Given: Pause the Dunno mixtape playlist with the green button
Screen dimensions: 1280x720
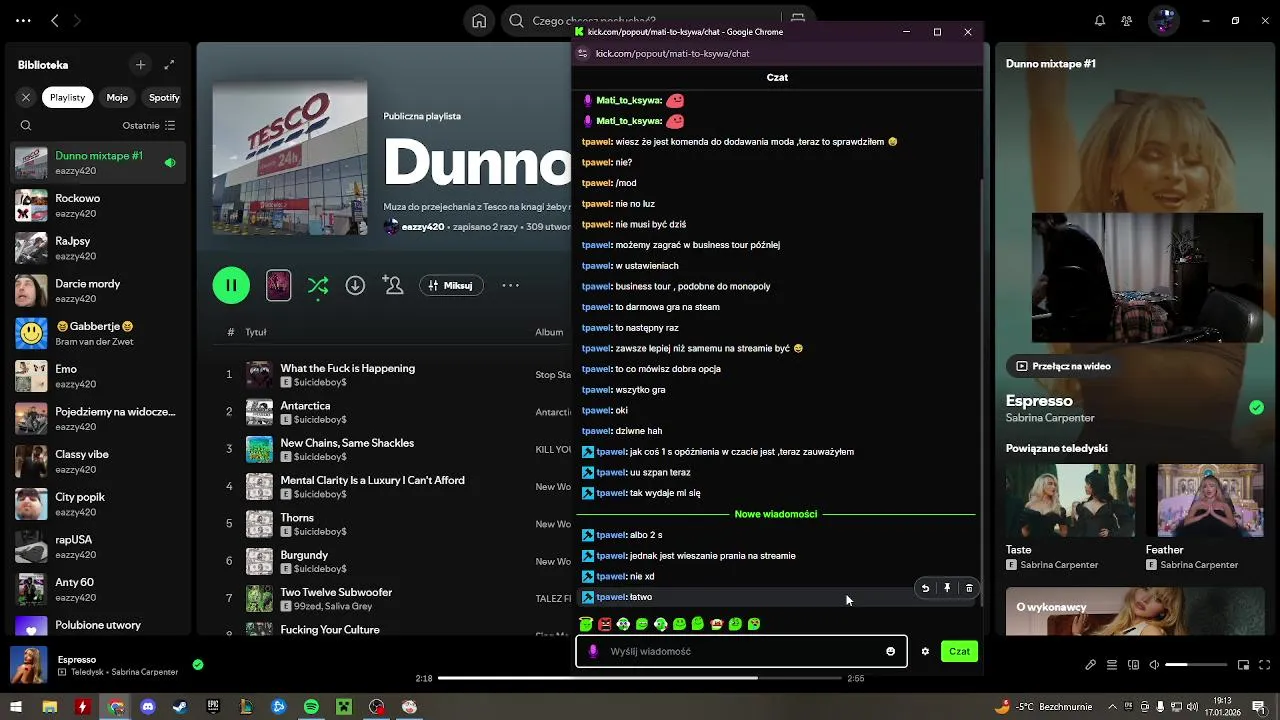Looking at the screenshot, I should click(231, 285).
